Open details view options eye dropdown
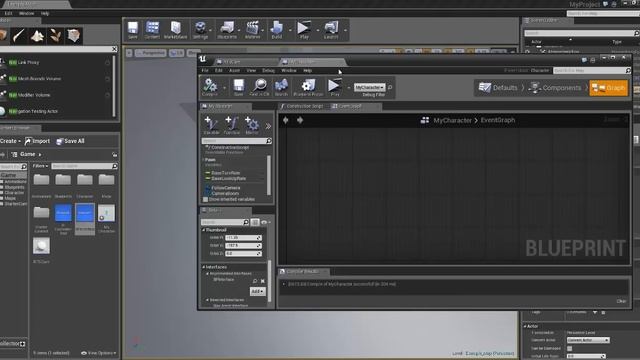 266,222
